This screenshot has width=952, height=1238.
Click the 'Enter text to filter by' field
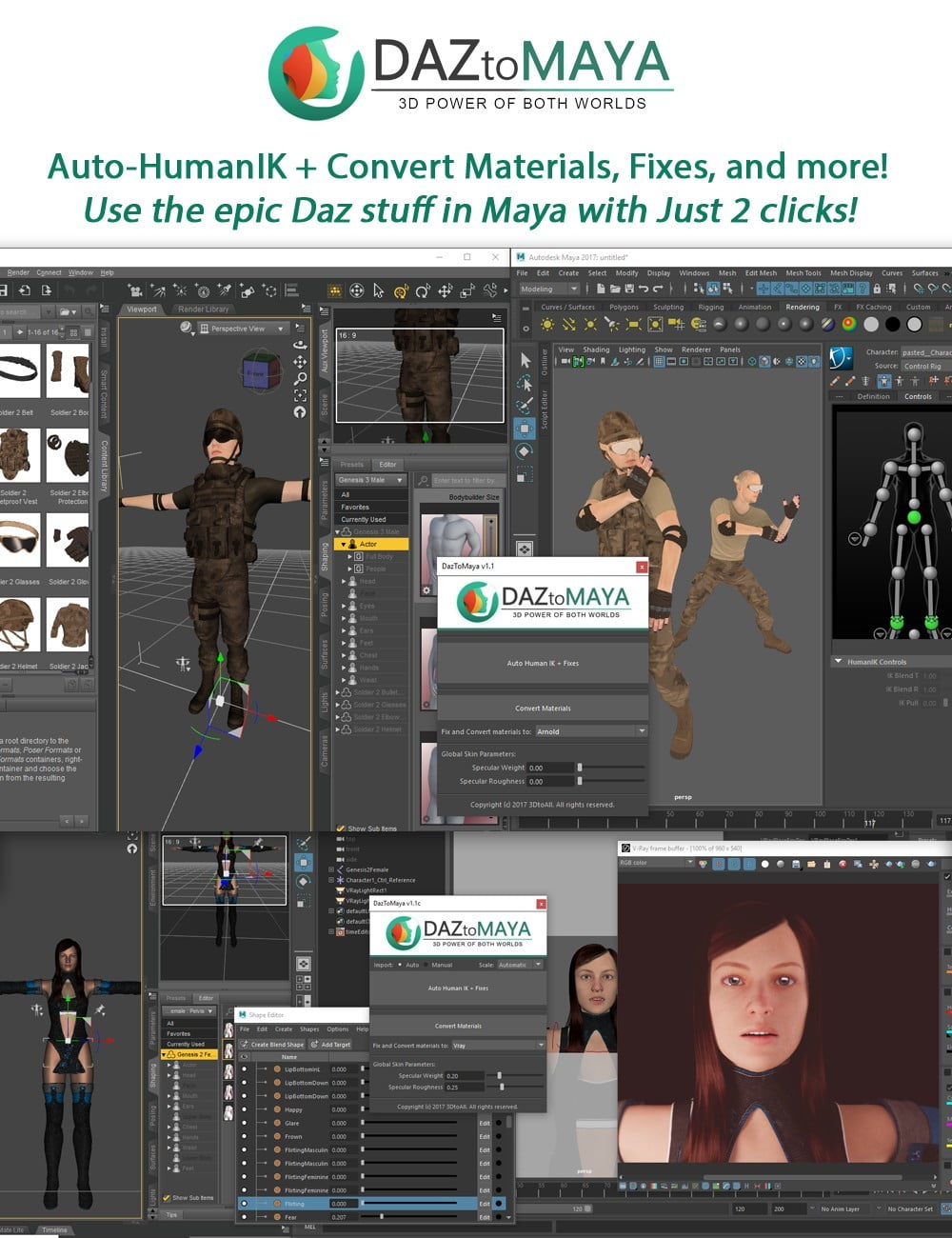tap(466, 480)
